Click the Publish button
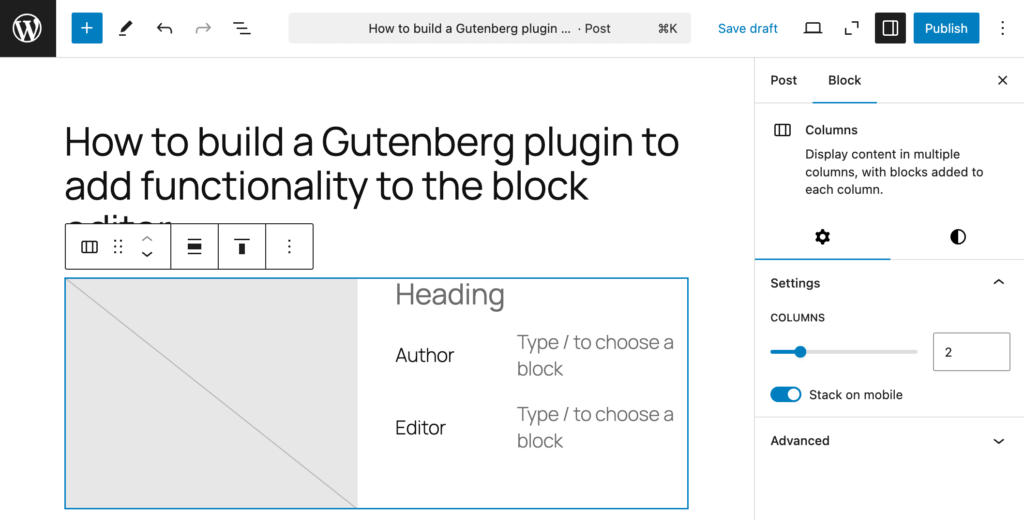1024x520 pixels. tap(946, 28)
